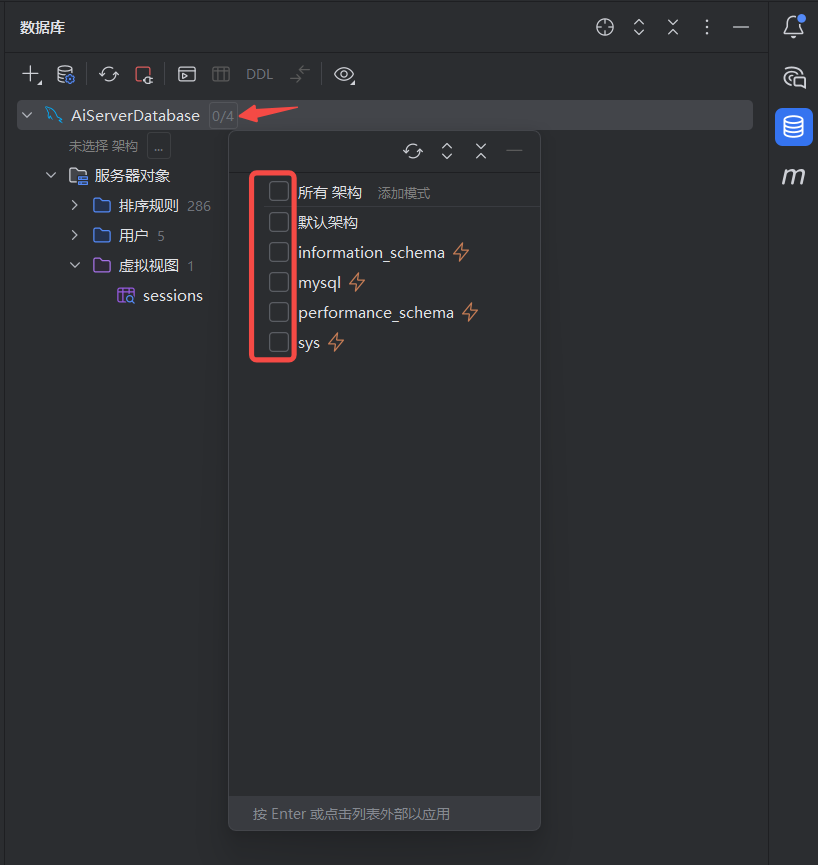Expand the 用户 folder
The image size is (818, 865).
tap(74, 236)
